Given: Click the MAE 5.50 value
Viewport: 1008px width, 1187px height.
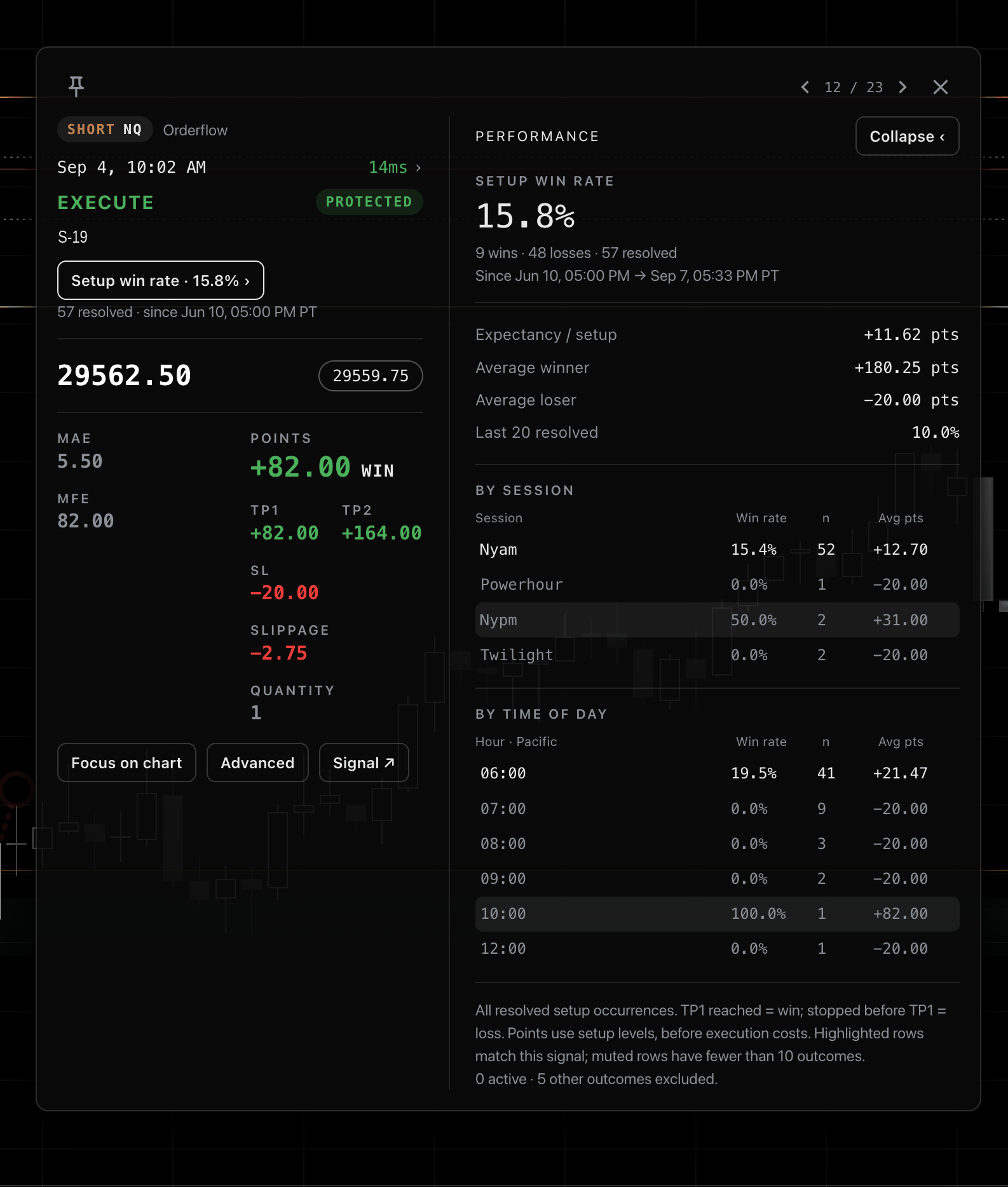Looking at the screenshot, I should (x=80, y=461).
